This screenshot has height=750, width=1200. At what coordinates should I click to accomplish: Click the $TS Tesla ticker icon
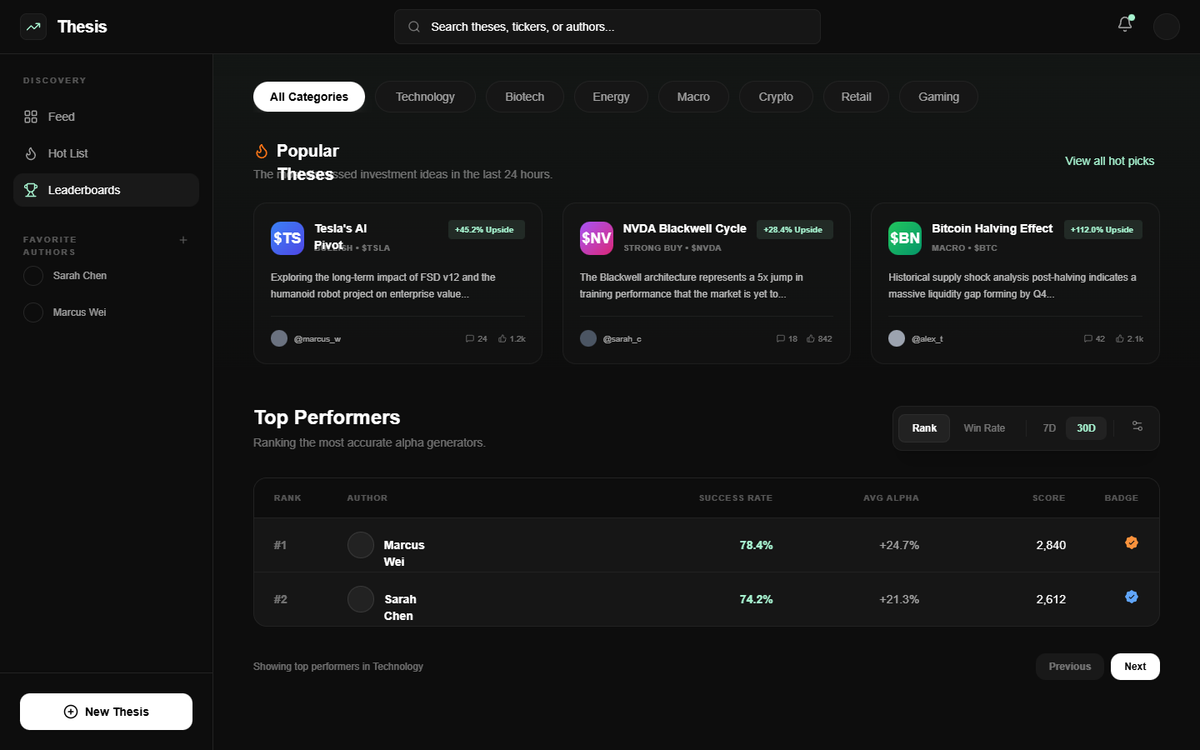[287, 238]
